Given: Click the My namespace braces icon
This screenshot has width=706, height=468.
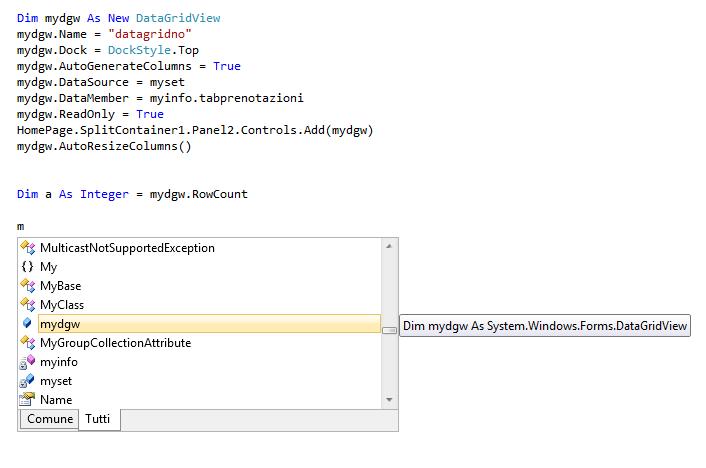Looking at the screenshot, I should (x=27, y=267).
